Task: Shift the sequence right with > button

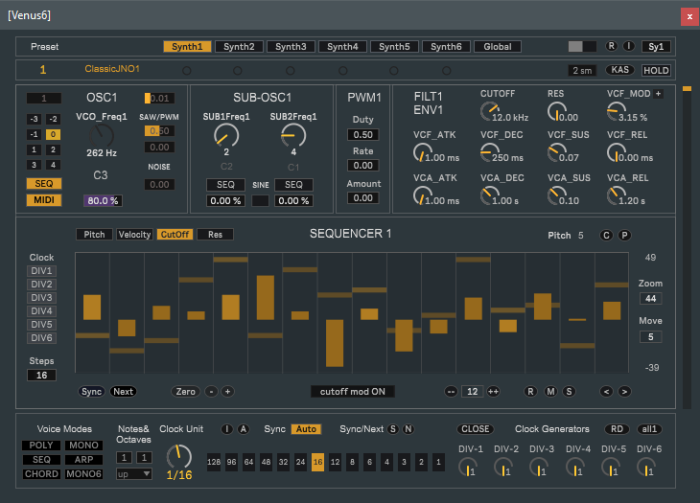Action: coord(625,392)
